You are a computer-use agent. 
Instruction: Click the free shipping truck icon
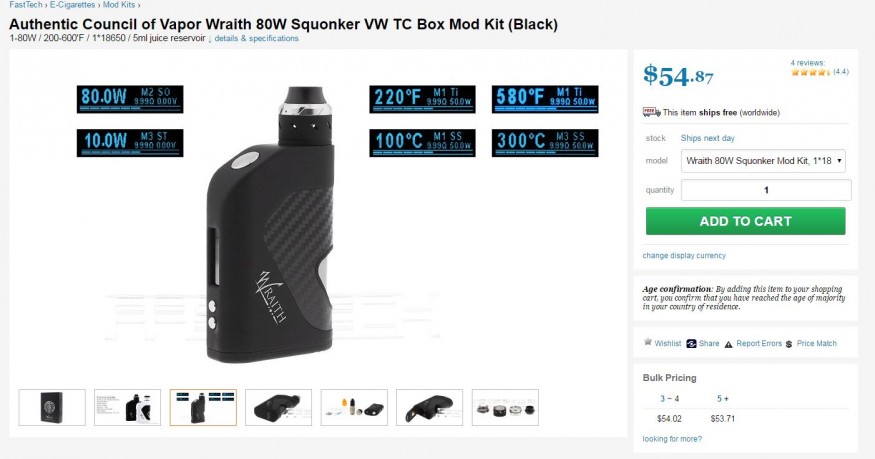tap(651, 112)
